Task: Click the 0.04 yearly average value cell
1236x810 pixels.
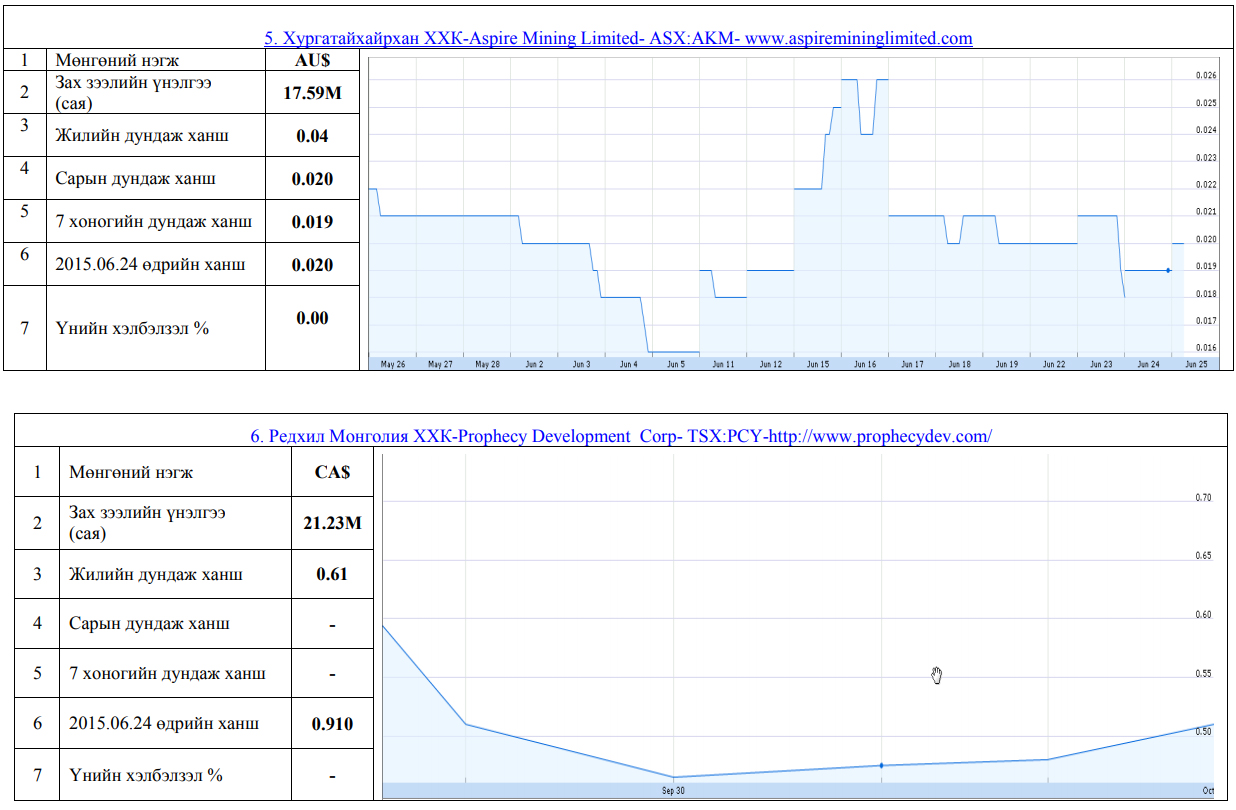Action: (312, 135)
